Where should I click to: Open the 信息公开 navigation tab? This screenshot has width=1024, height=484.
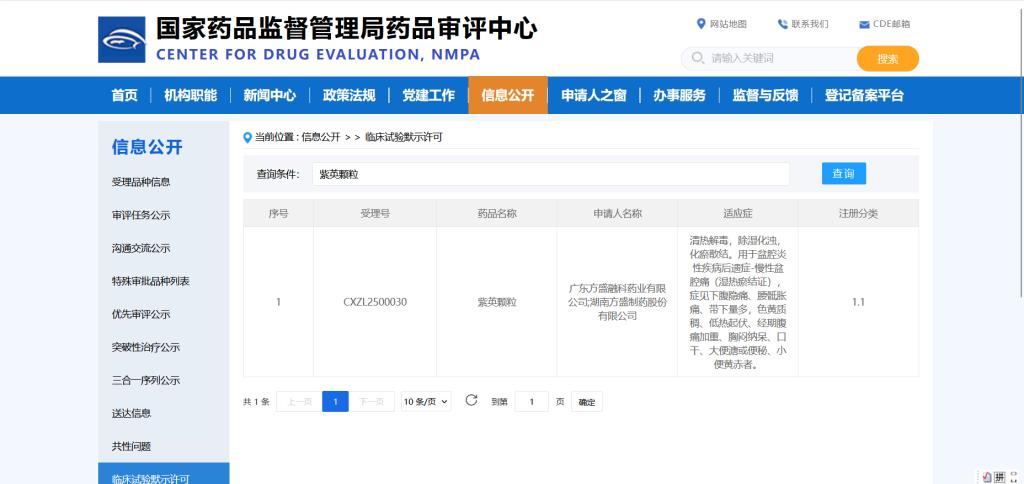coord(507,95)
